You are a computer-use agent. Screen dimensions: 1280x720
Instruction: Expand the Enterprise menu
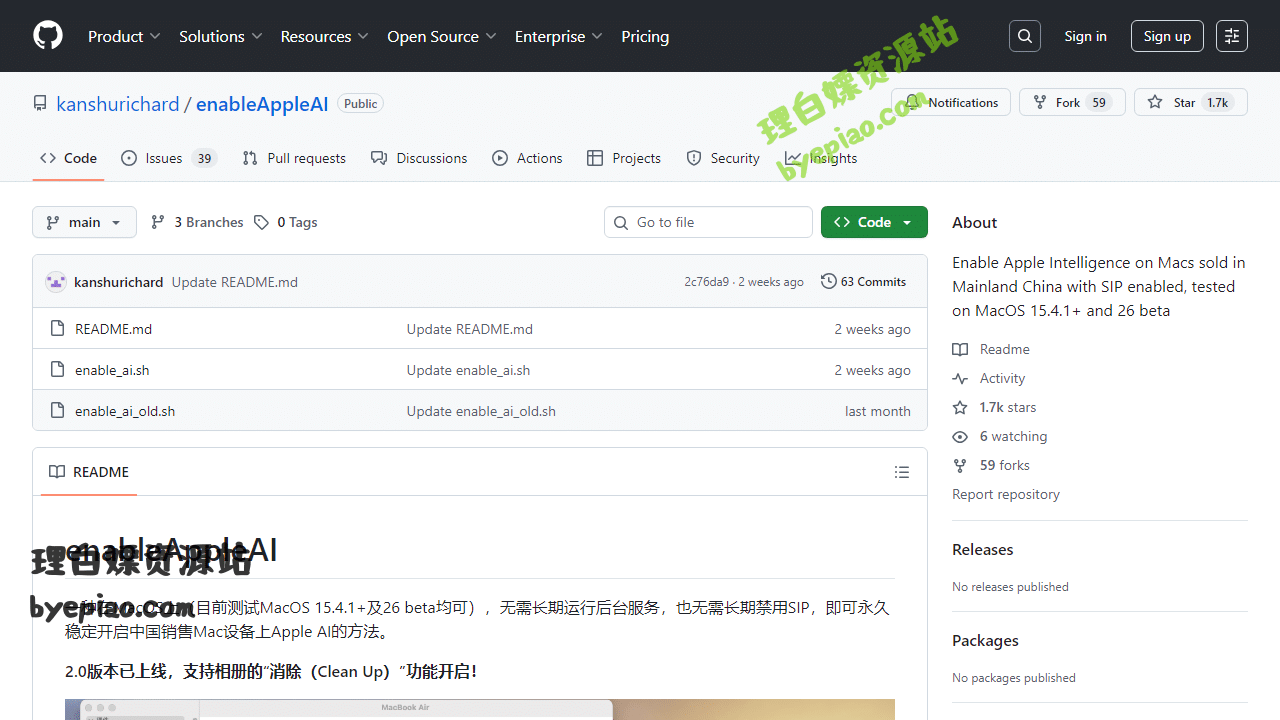(x=558, y=36)
